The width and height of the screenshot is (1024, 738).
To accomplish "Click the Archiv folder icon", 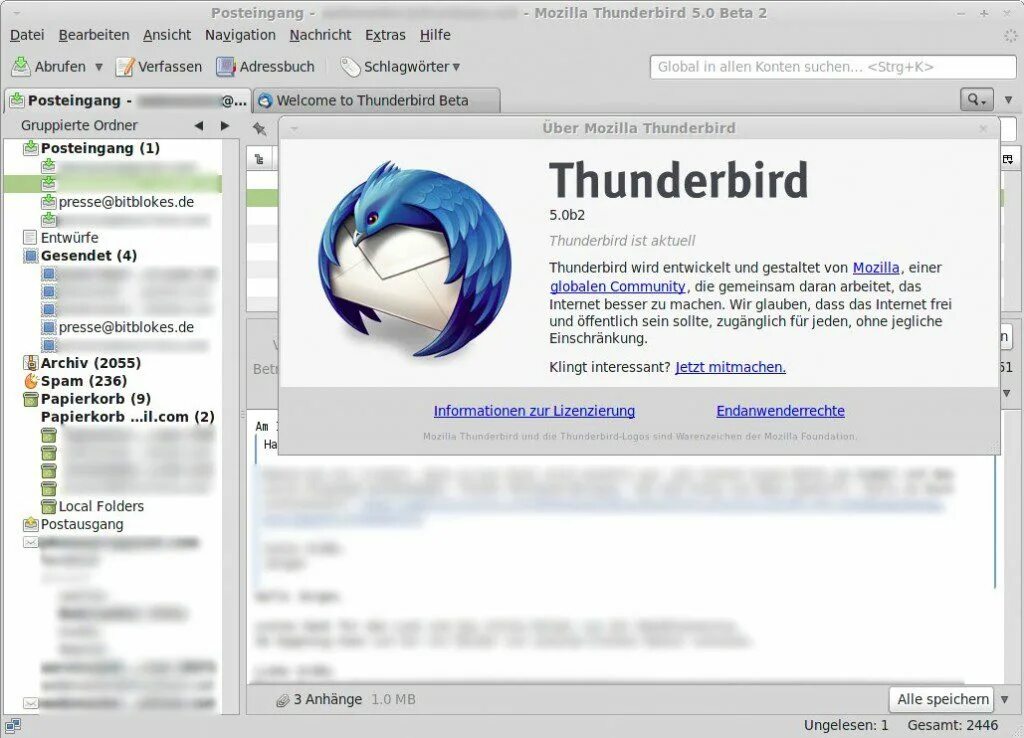I will coord(31,363).
